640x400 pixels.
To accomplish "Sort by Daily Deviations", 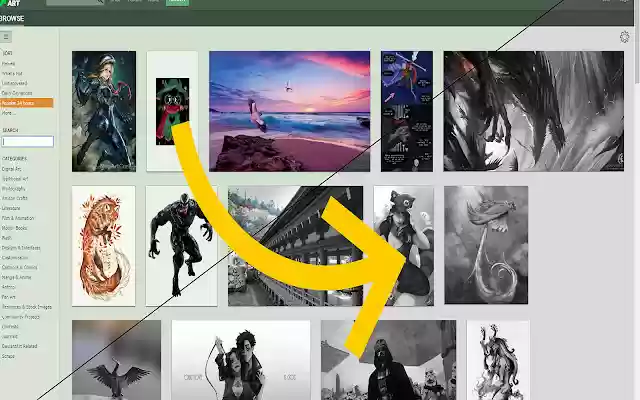I will [x=17, y=93].
